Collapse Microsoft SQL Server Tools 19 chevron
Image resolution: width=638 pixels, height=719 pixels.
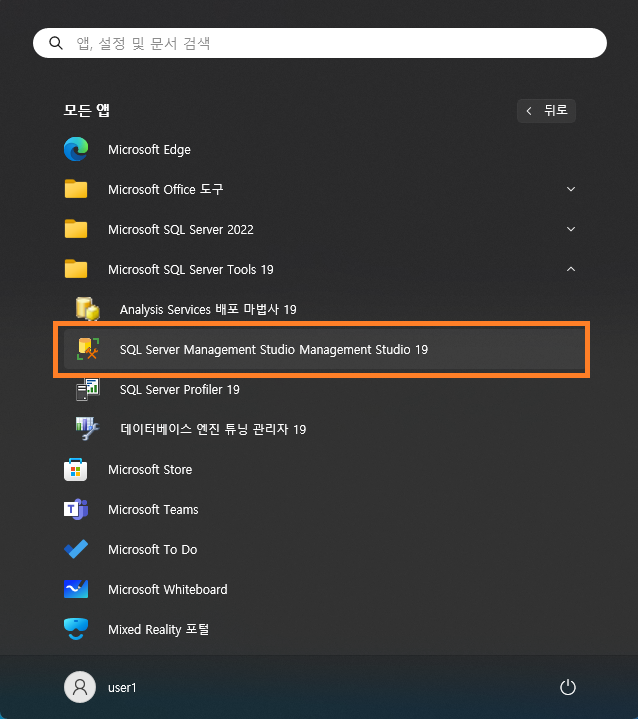pyautogui.click(x=571, y=269)
